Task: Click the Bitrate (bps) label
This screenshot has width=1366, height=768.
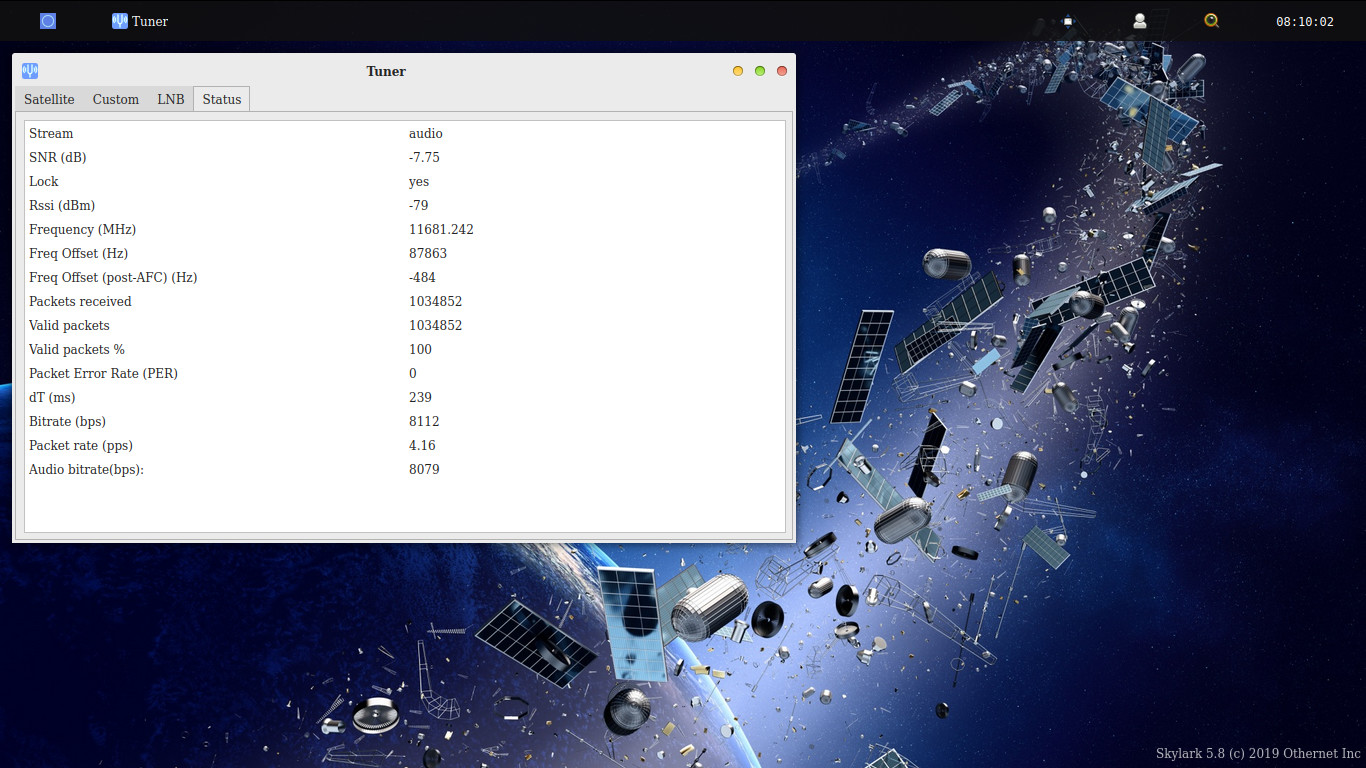Action: tap(67, 421)
